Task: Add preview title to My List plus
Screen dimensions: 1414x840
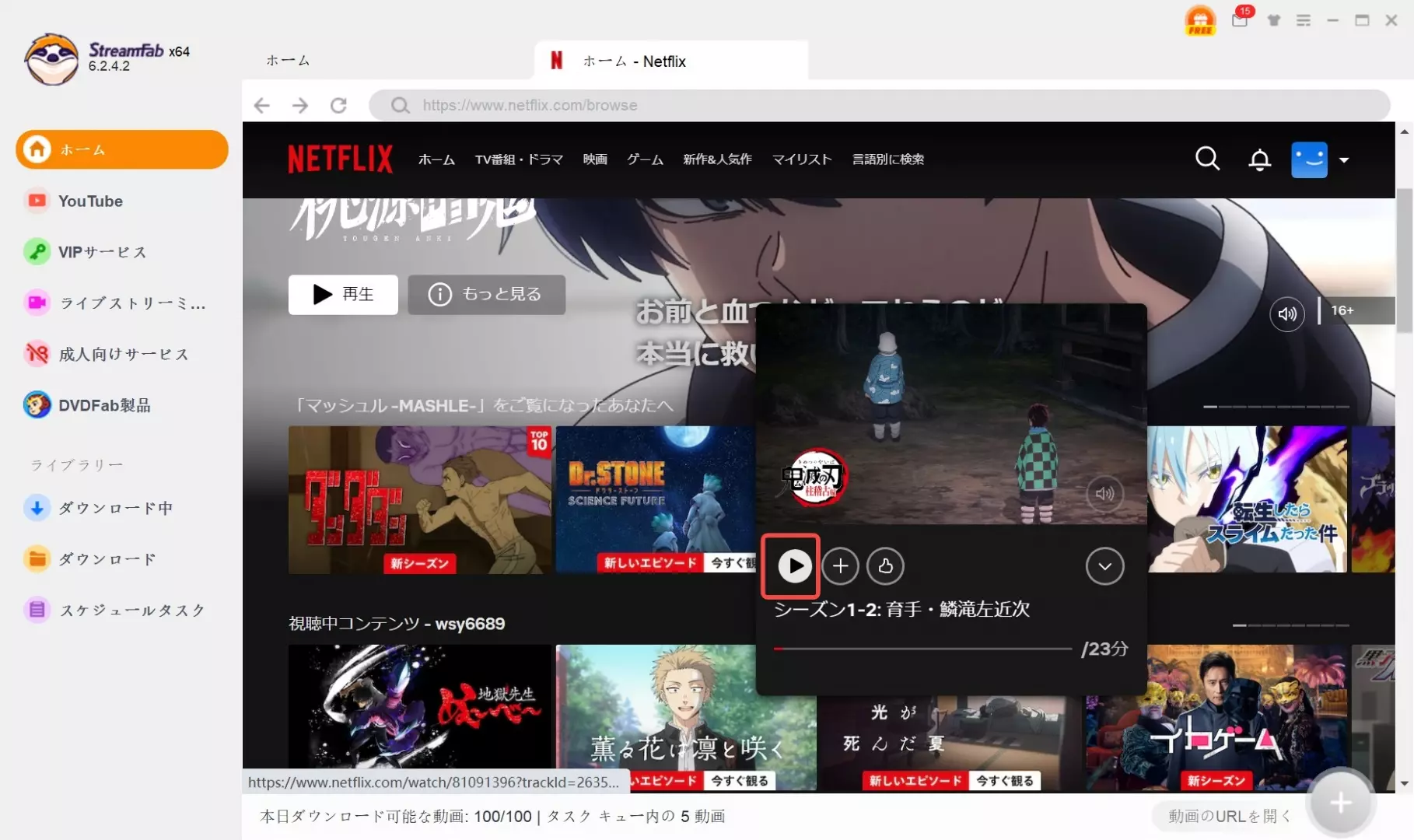Action: (840, 566)
